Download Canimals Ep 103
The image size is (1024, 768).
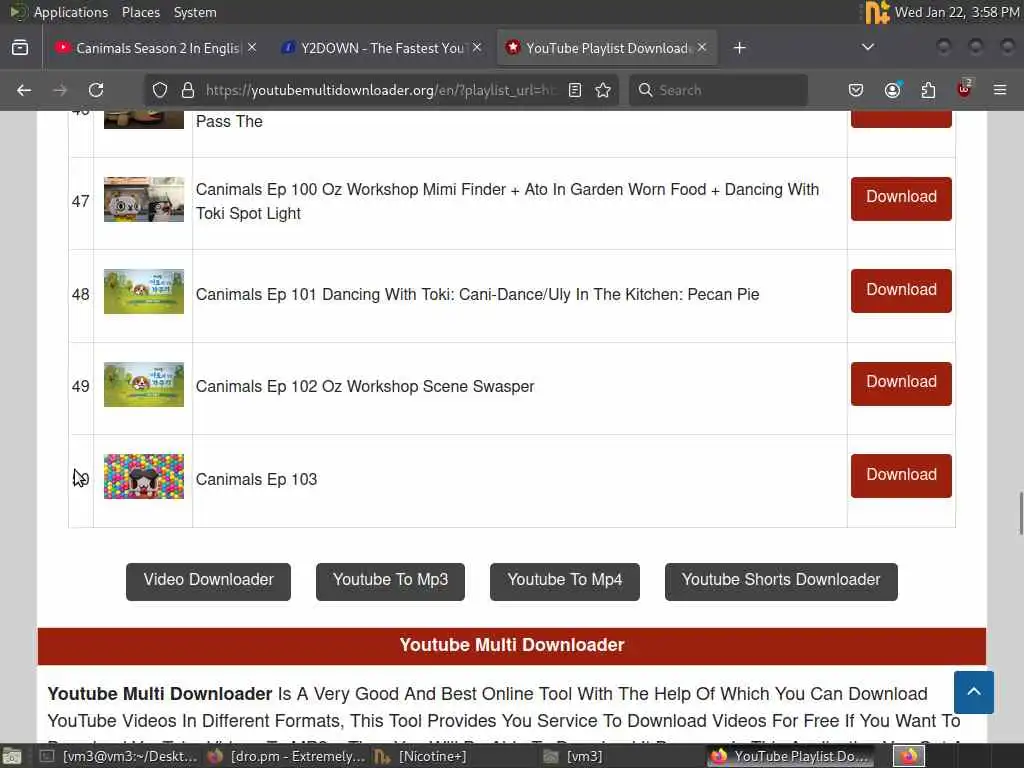point(901,475)
